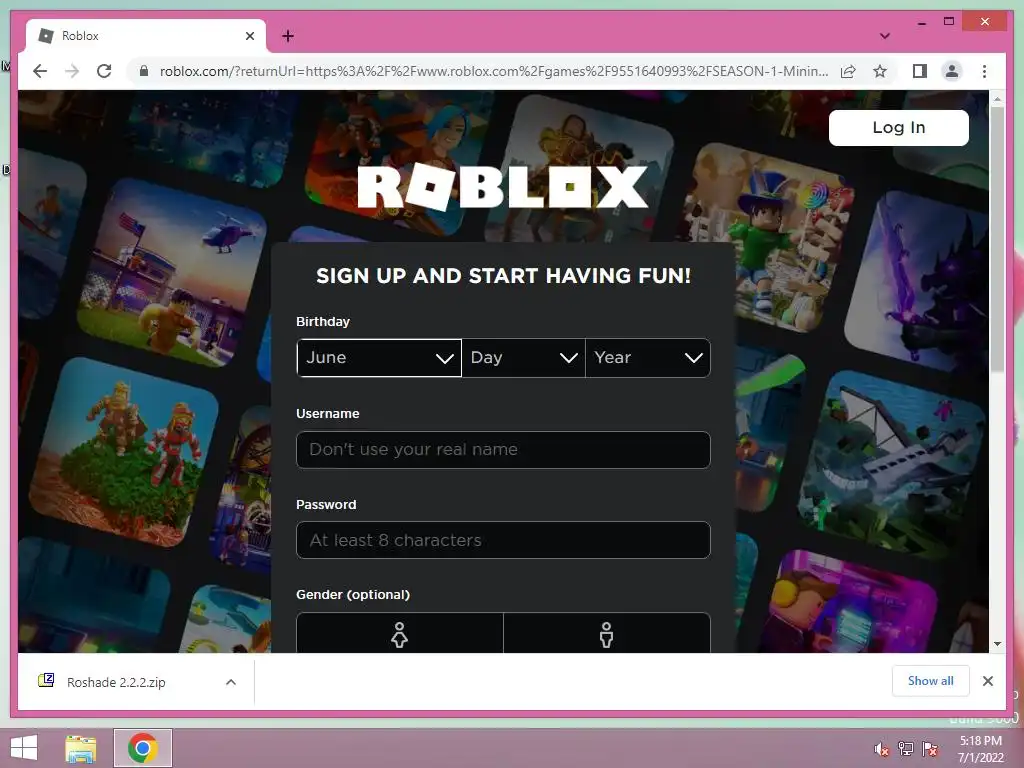Screen dimensions: 1024x768
Task: Click the address bar URL
Action: pyautogui.click(x=494, y=71)
